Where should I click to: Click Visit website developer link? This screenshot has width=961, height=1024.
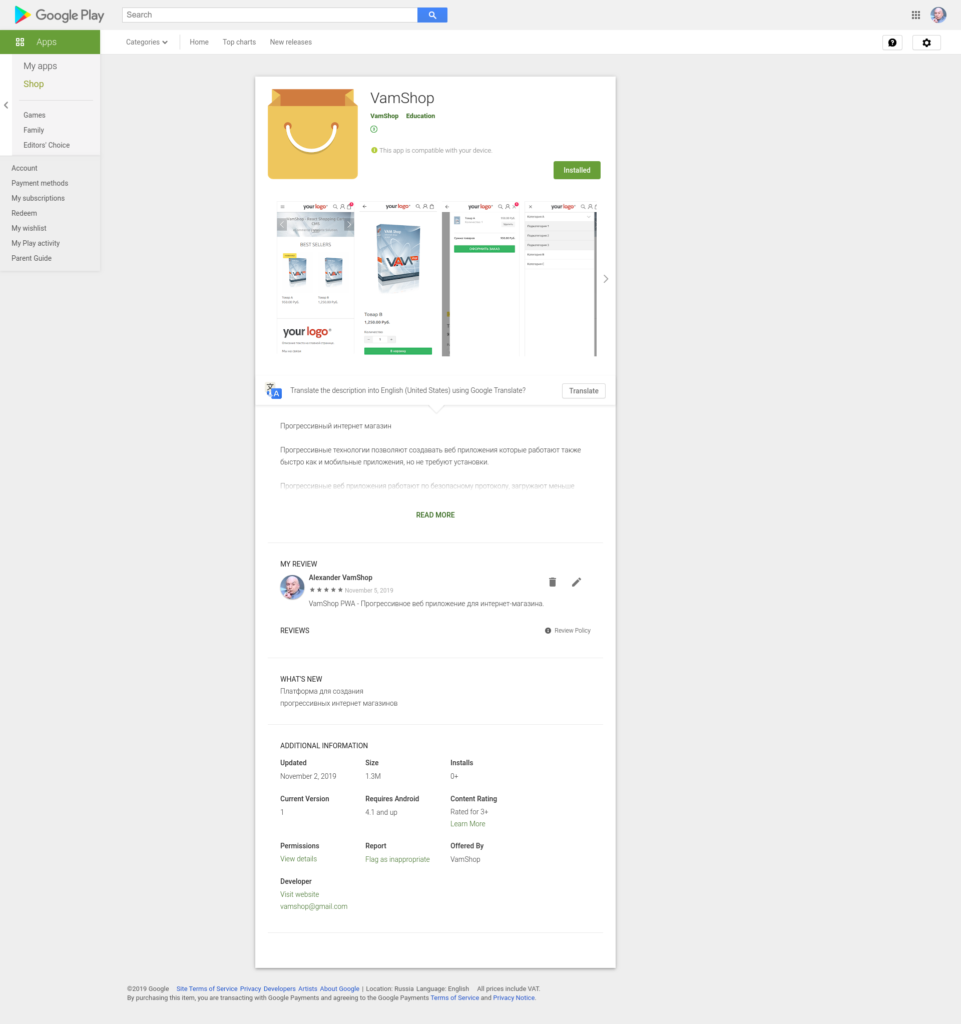click(x=300, y=894)
